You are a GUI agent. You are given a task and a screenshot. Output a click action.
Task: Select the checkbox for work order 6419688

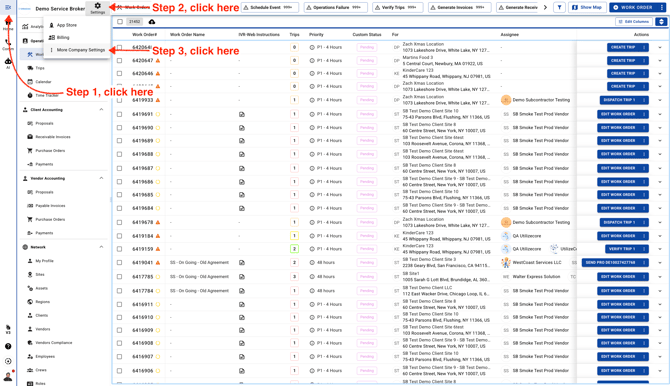pos(120,154)
